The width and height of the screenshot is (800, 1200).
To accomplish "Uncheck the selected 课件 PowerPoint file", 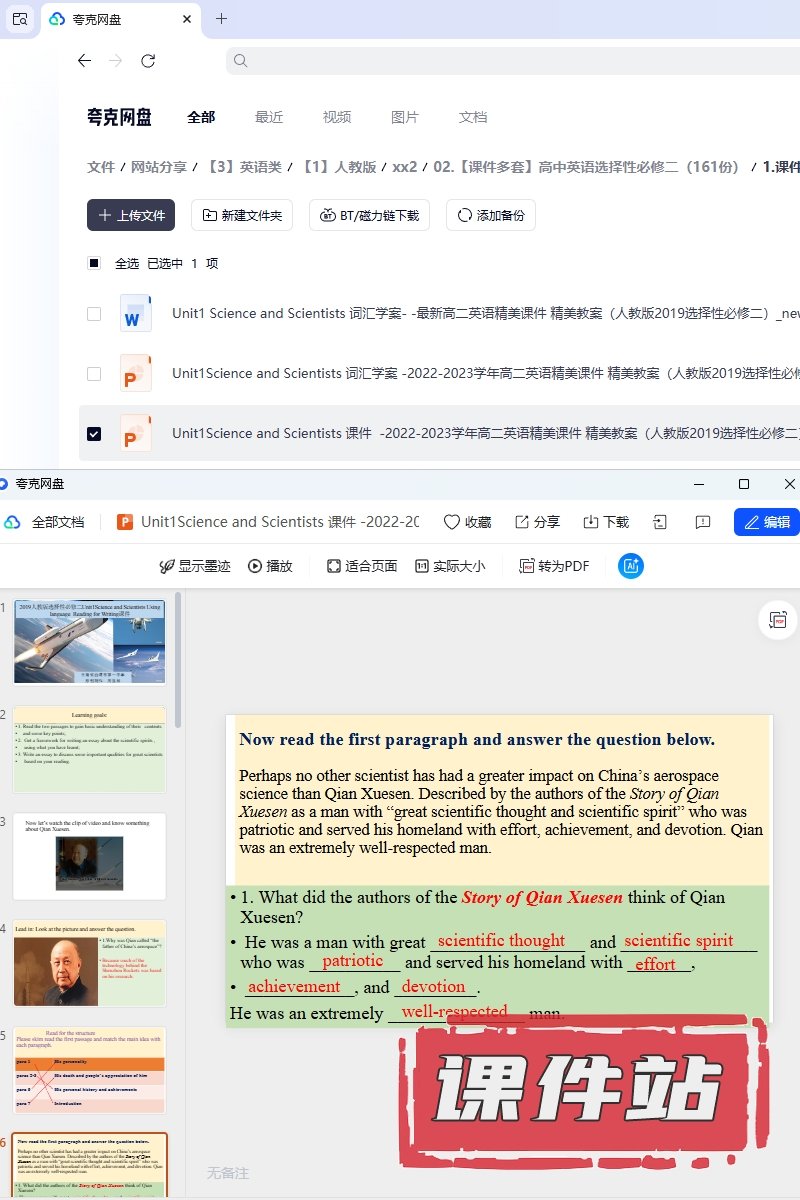I will pyautogui.click(x=94, y=434).
